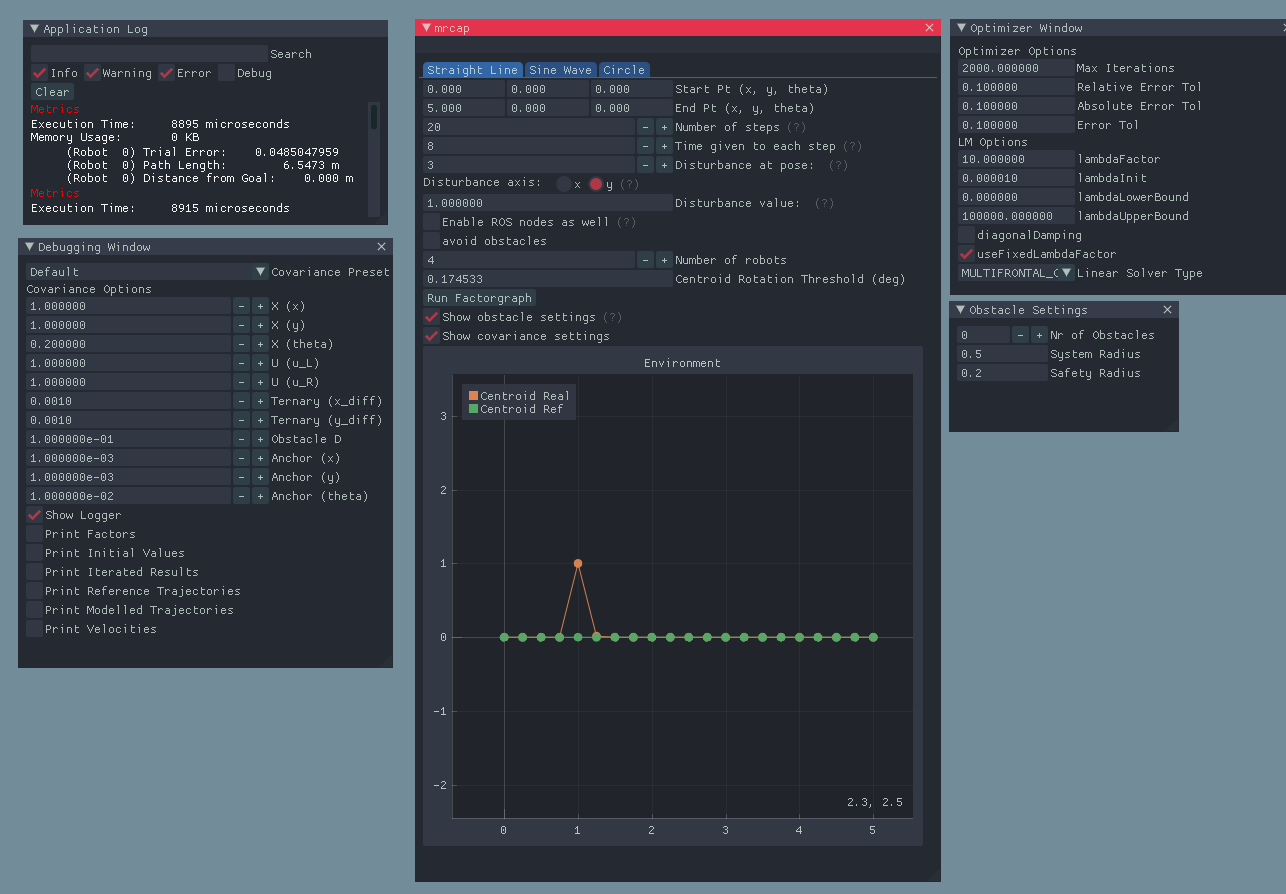
Task: Switch to the Circle tab
Action: point(624,70)
